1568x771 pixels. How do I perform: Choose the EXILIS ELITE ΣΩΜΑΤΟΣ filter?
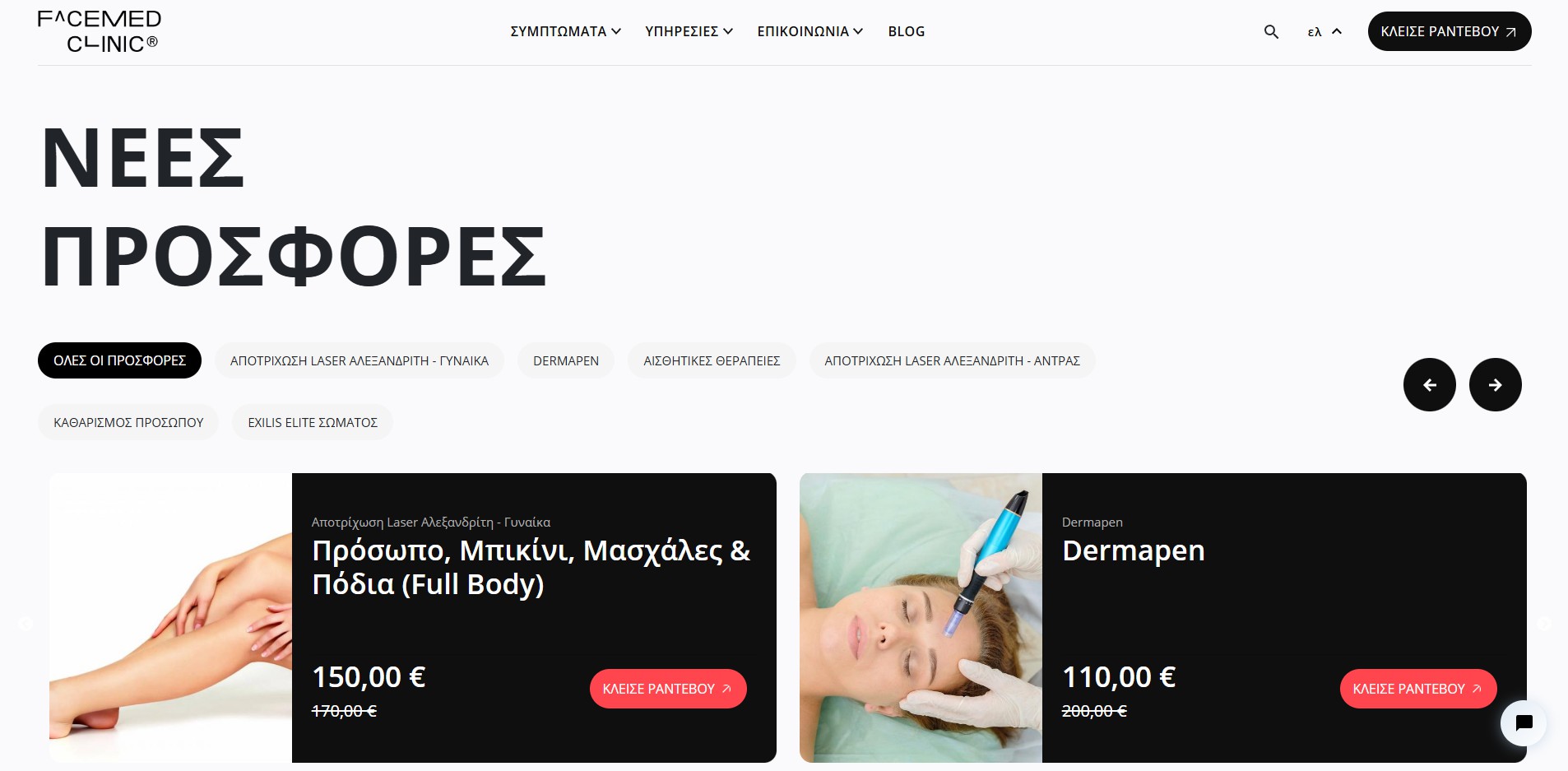tap(313, 422)
